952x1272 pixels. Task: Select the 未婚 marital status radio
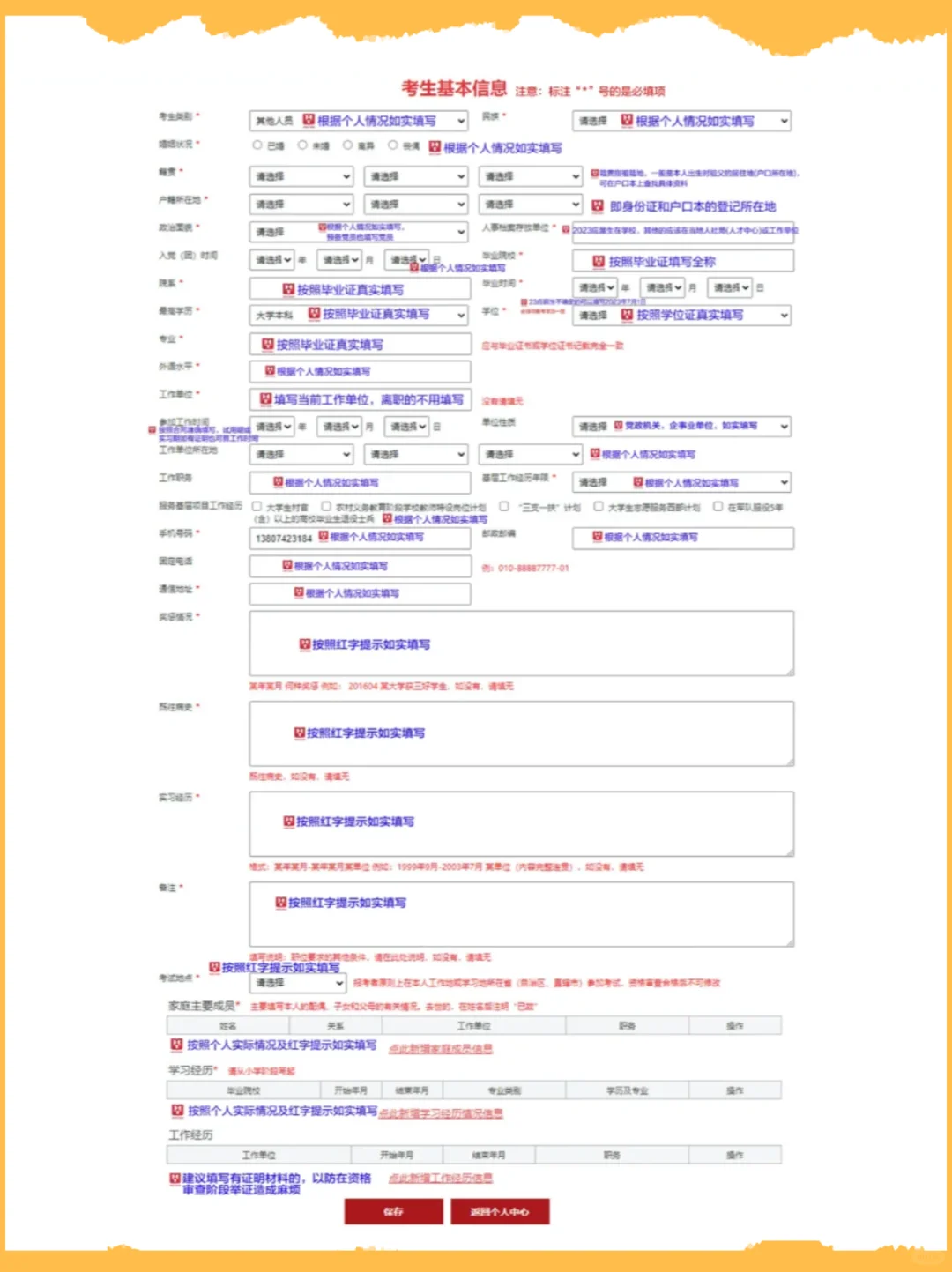(x=302, y=145)
